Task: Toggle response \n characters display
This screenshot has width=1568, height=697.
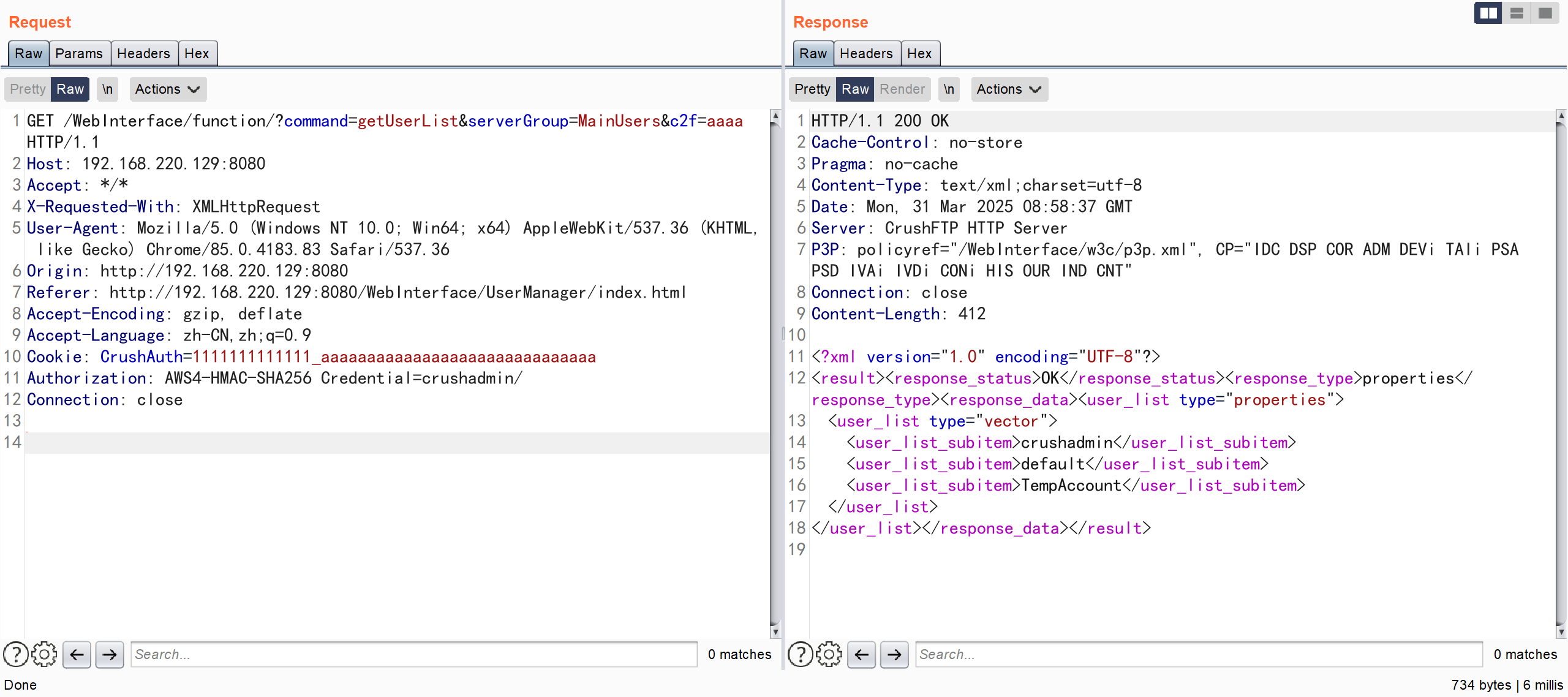Action: click(948, 89)
